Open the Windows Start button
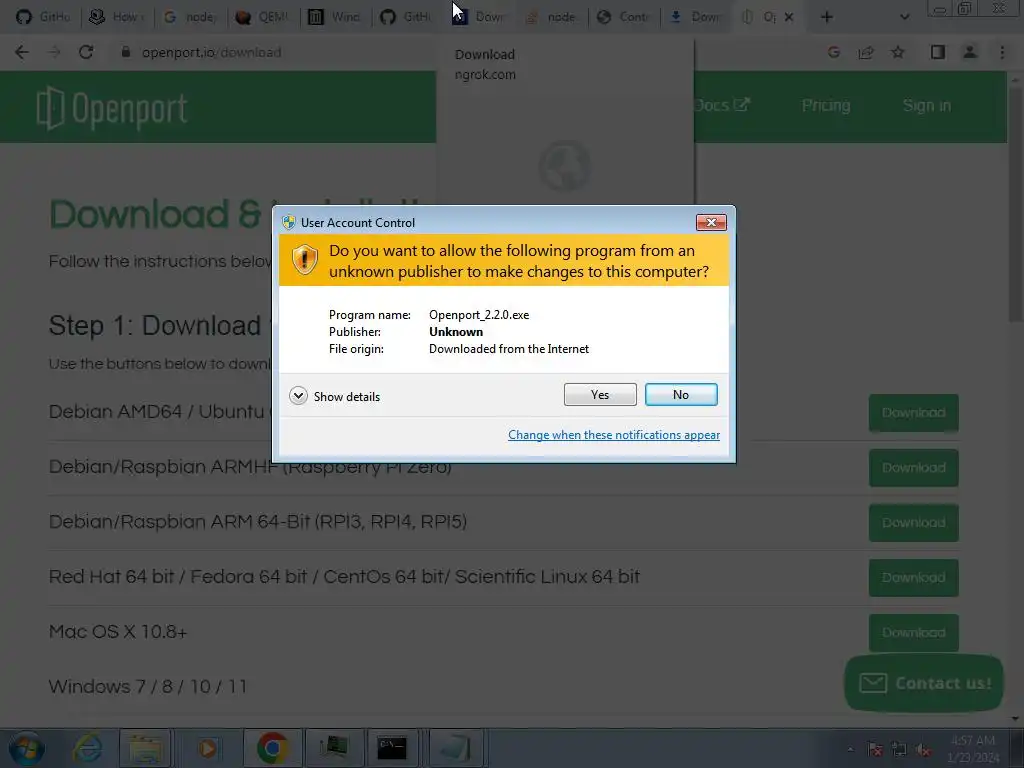The image size is (1024, 768). pyautogui.click(x=26, y=748)
